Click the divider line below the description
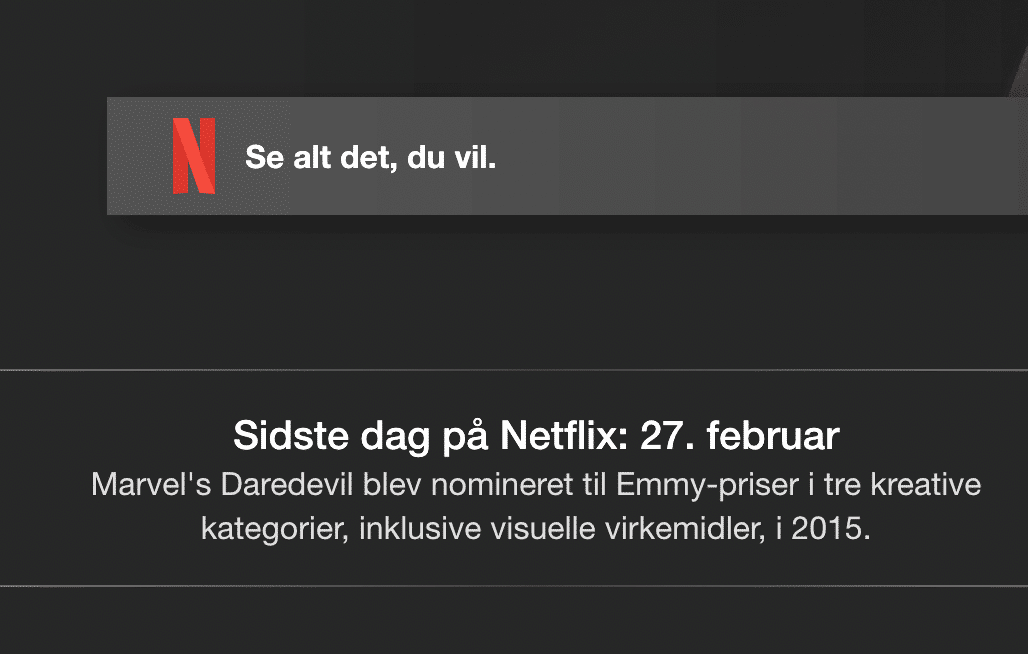Viewport: 1028px width, 654px height. point(514,585)
